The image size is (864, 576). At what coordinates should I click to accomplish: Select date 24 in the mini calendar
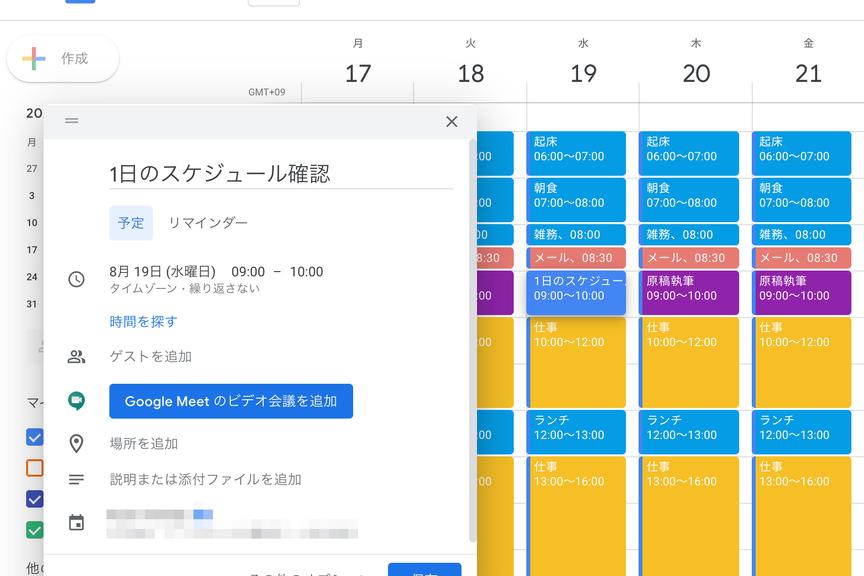[32, 277]
